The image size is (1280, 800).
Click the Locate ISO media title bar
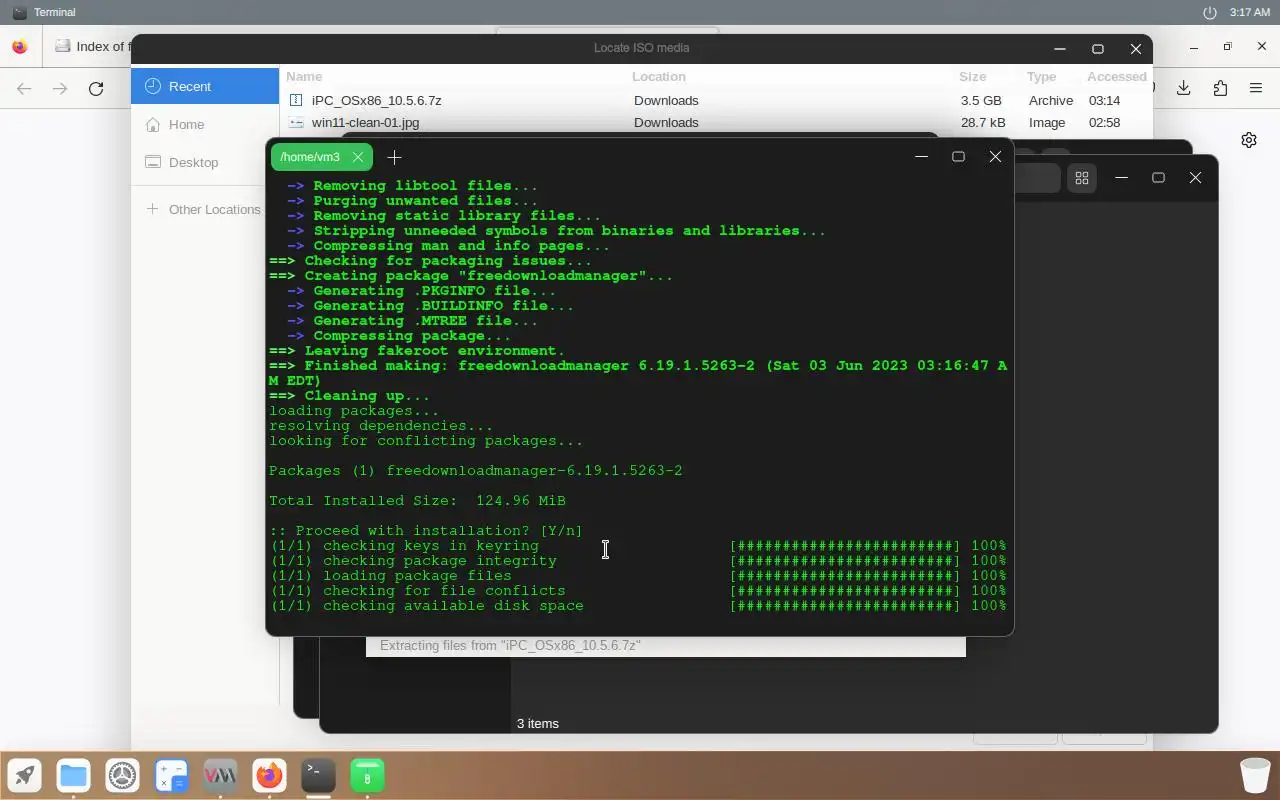pos(641,47)
